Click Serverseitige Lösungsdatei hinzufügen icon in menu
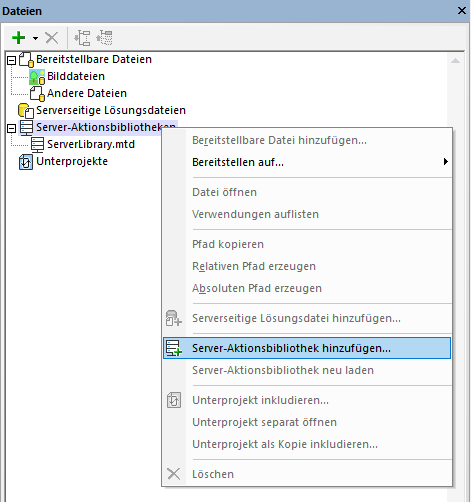Viewport: 471px width, 502px height. (x=174, y=318)
